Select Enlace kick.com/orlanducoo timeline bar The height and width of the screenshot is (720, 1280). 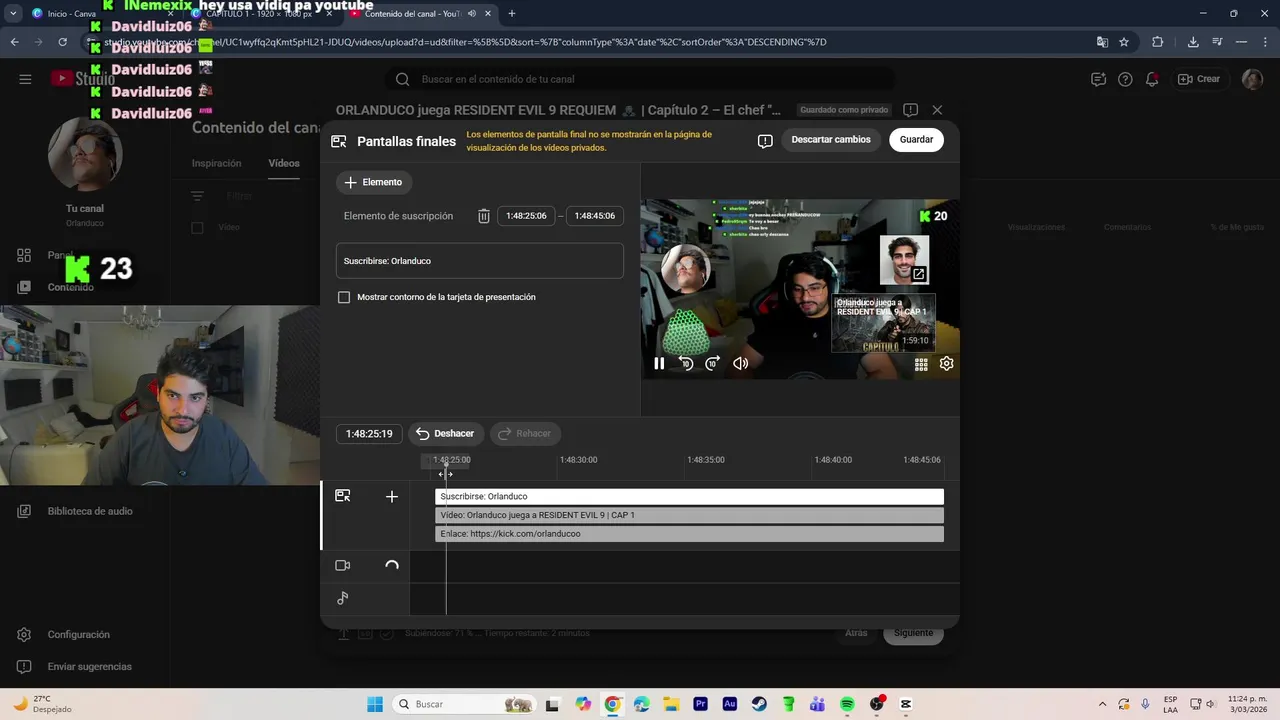tap(689, 534)
